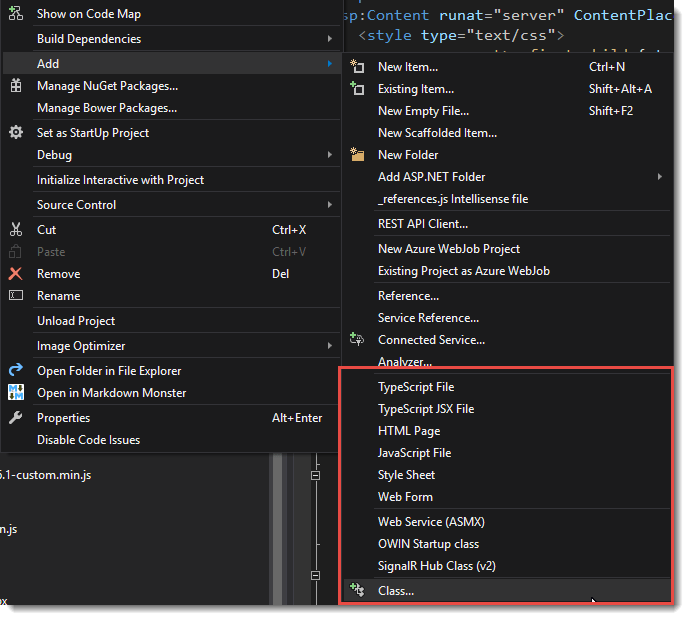Click the gear icon beside Set as StartUp Project
The width and height of the screenshot is (689, 620).
[16, 132]
